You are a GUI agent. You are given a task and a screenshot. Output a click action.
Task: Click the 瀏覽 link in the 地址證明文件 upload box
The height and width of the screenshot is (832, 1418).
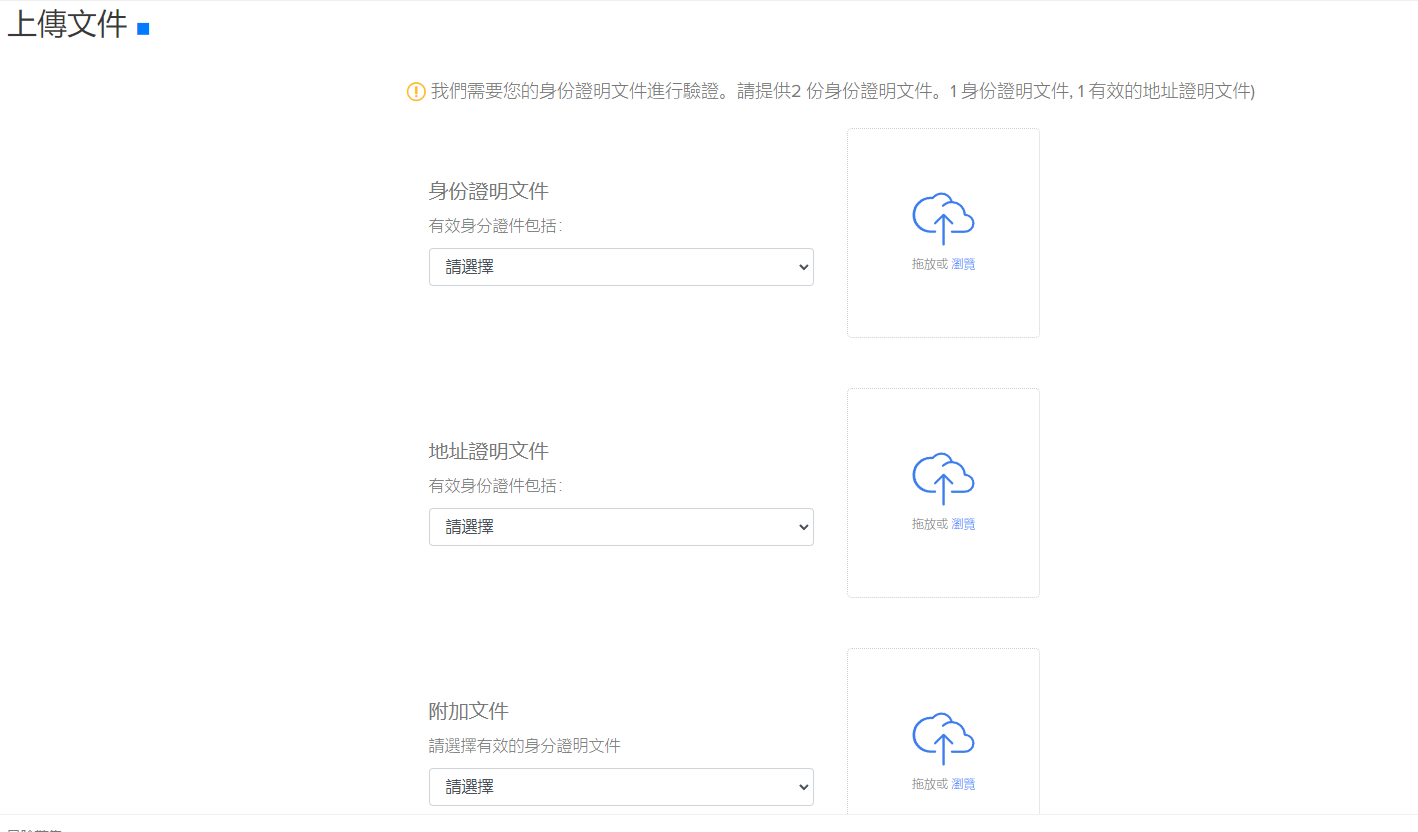[963, 524]
